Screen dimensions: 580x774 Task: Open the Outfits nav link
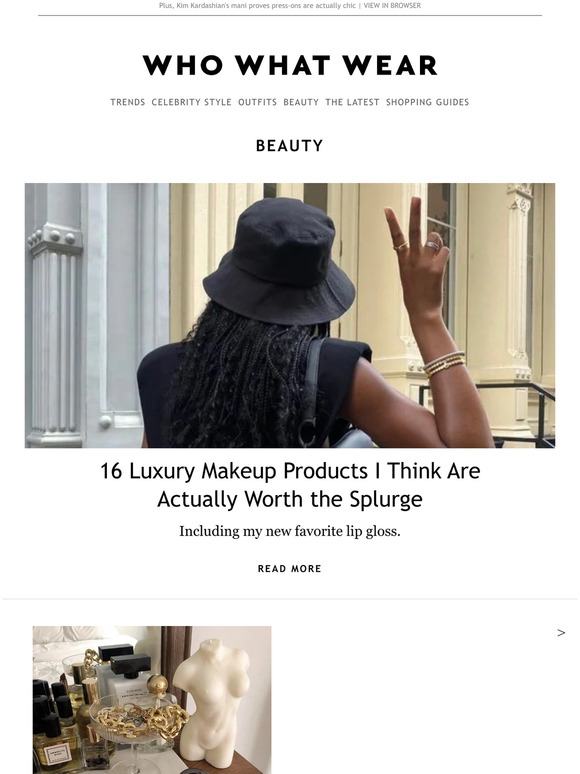[x=258, y=102]
